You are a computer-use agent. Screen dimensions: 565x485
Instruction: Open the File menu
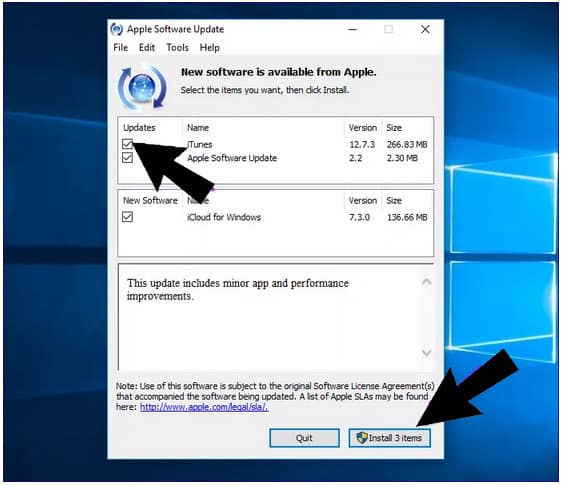click(x=121, y=48)
